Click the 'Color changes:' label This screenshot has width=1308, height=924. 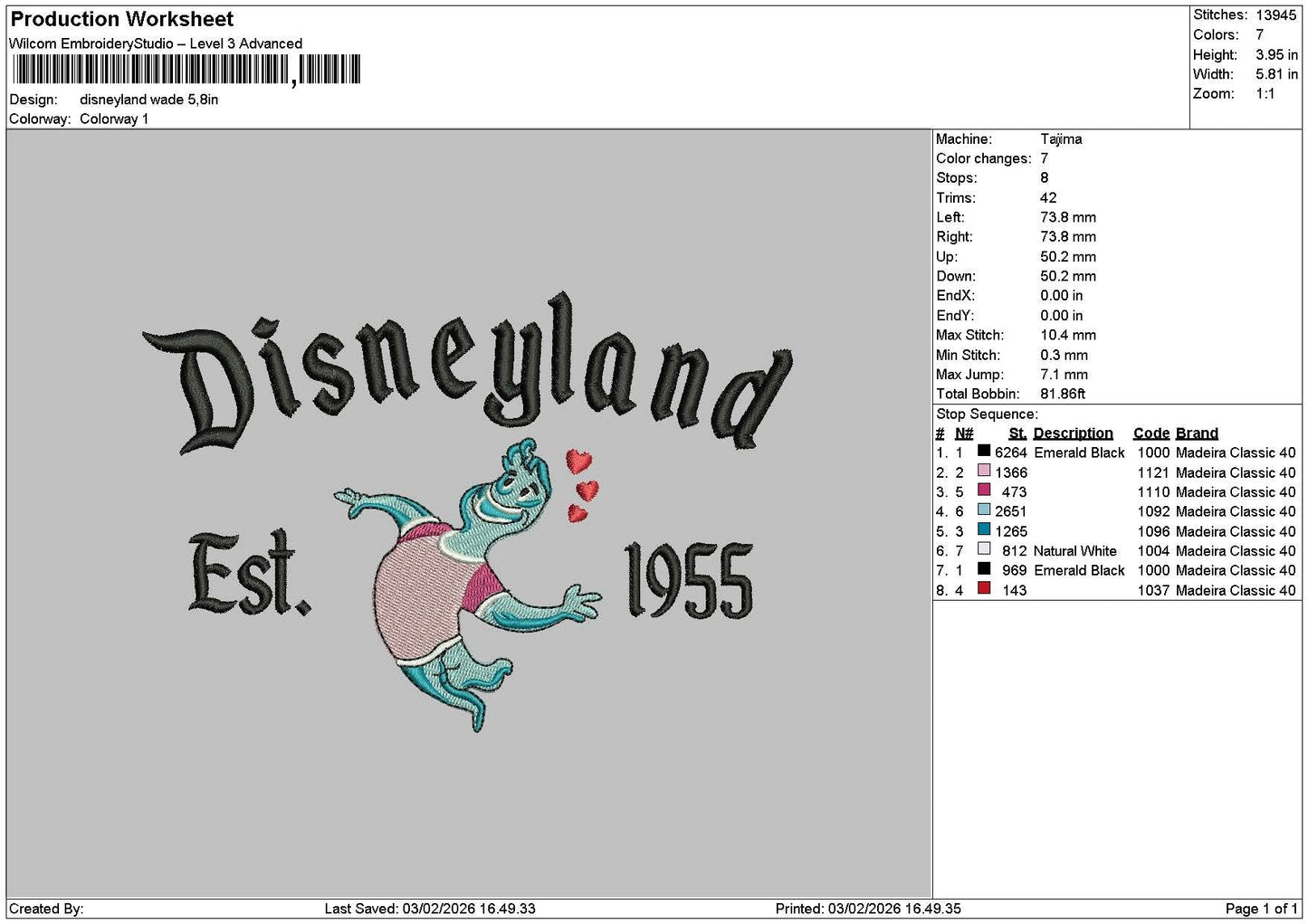[984, 159]
